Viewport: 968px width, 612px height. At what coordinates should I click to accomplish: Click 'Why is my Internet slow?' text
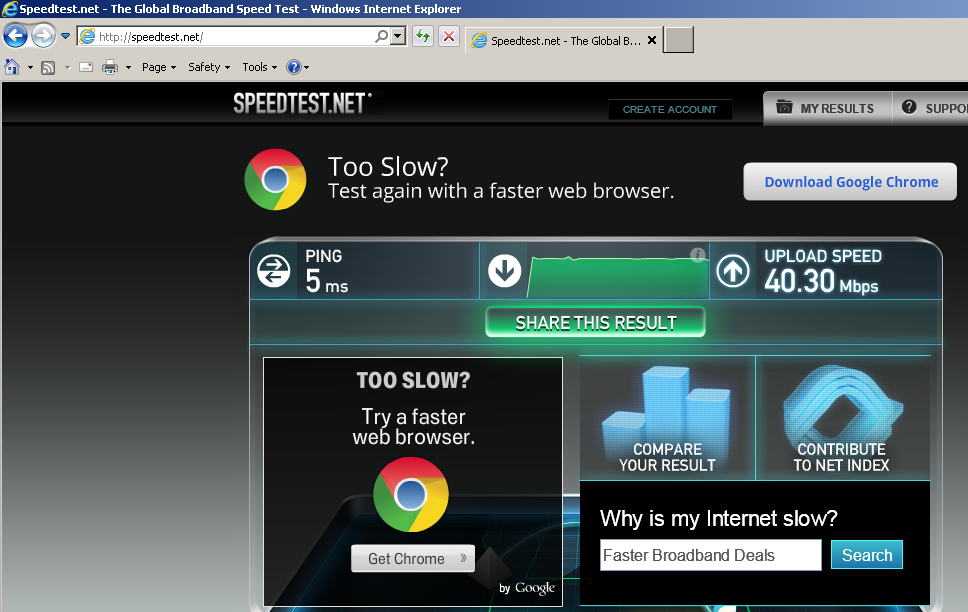(719, 518)
